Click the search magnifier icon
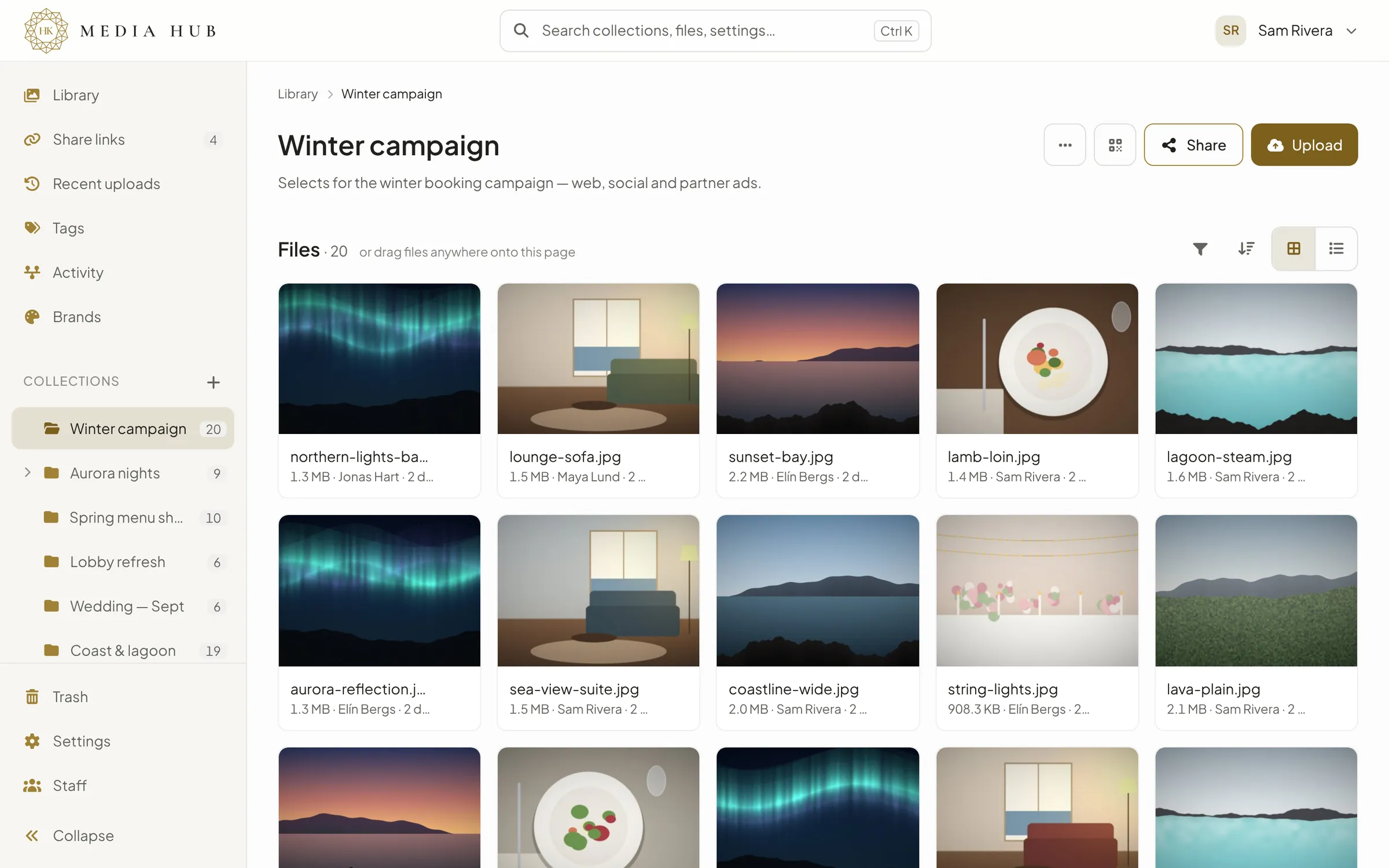 pyautogui.click(x=521, y=31)
